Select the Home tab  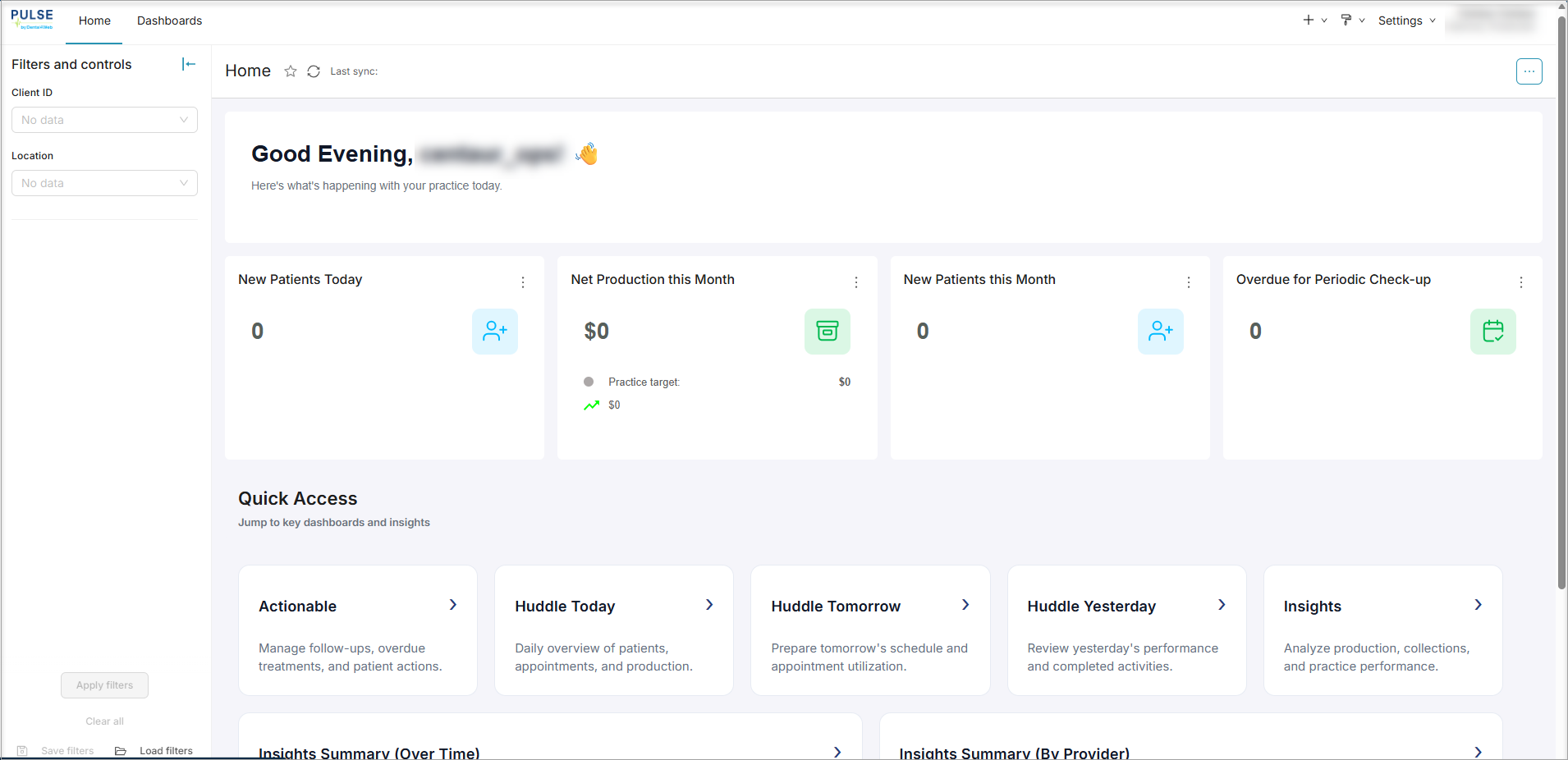pyautogui.click(x=94, y=21)
